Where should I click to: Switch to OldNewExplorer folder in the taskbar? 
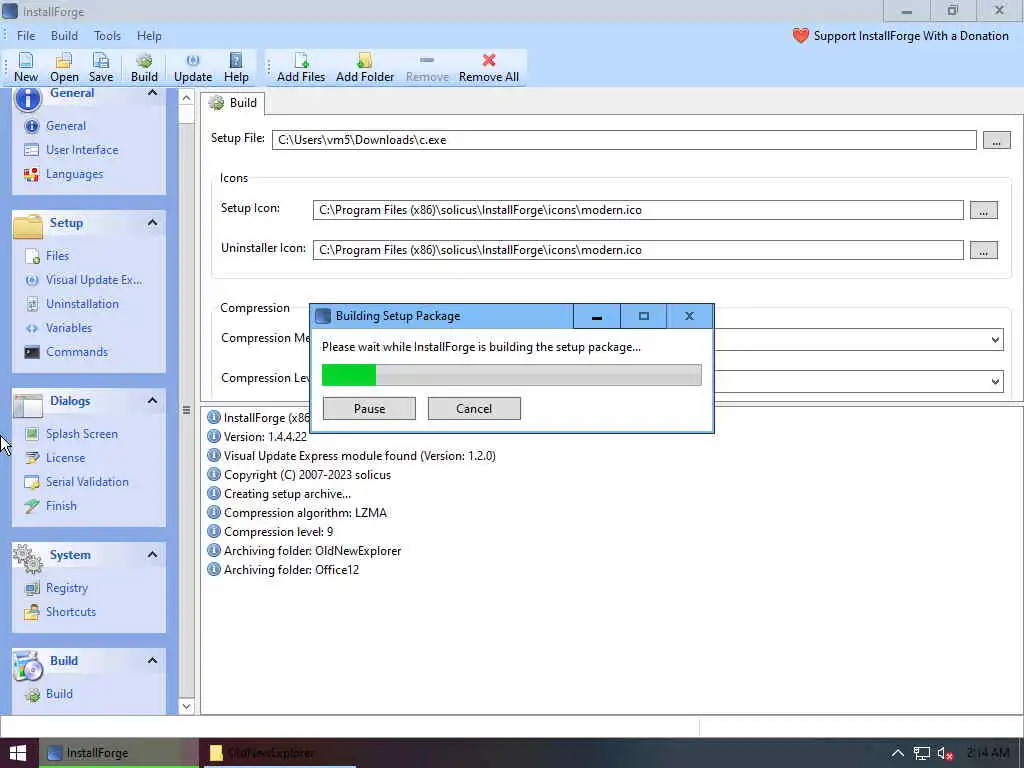[x=278, y=753]
